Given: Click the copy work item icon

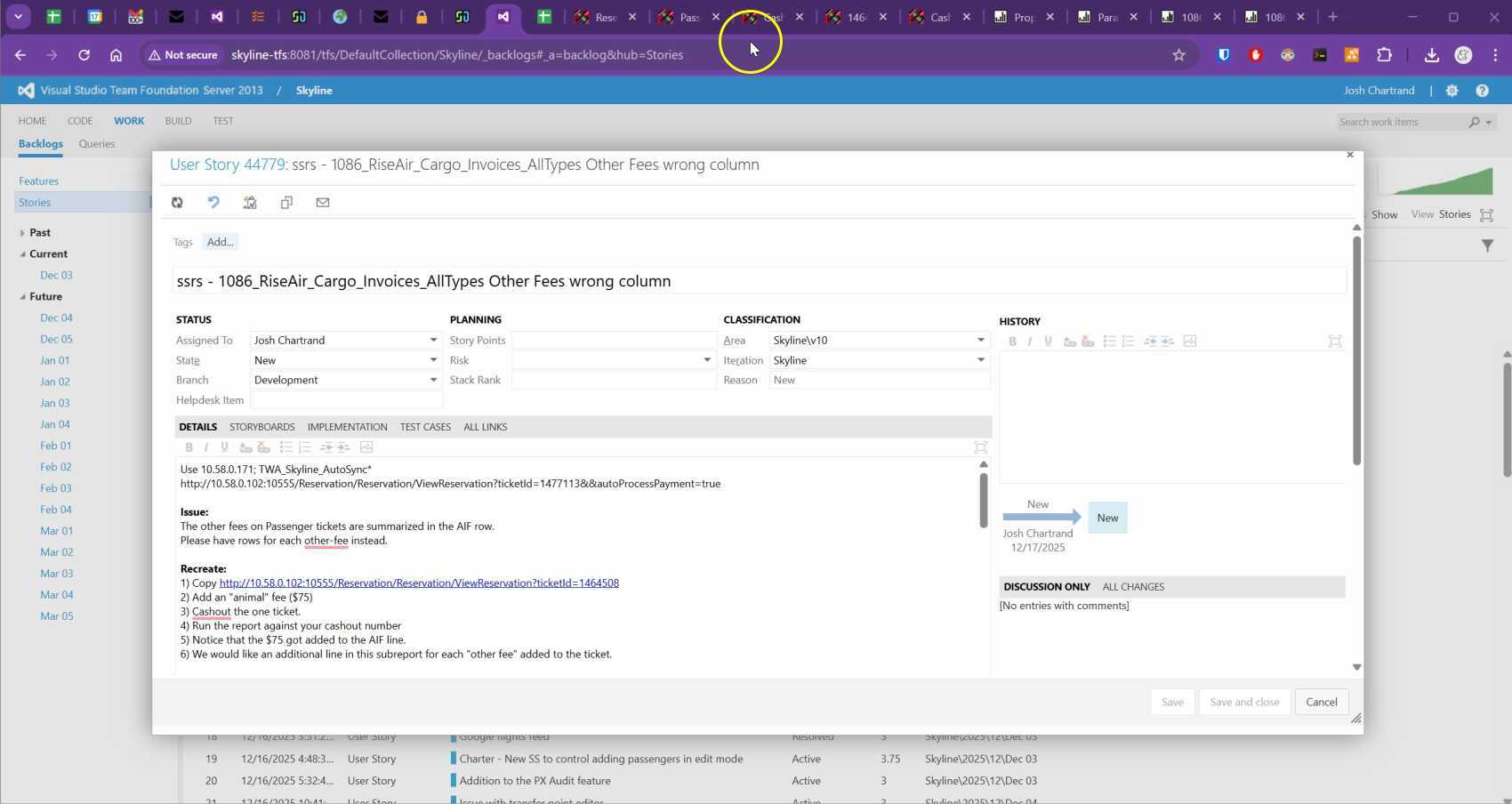Looking at the screenshot, I should click(286, 203).
